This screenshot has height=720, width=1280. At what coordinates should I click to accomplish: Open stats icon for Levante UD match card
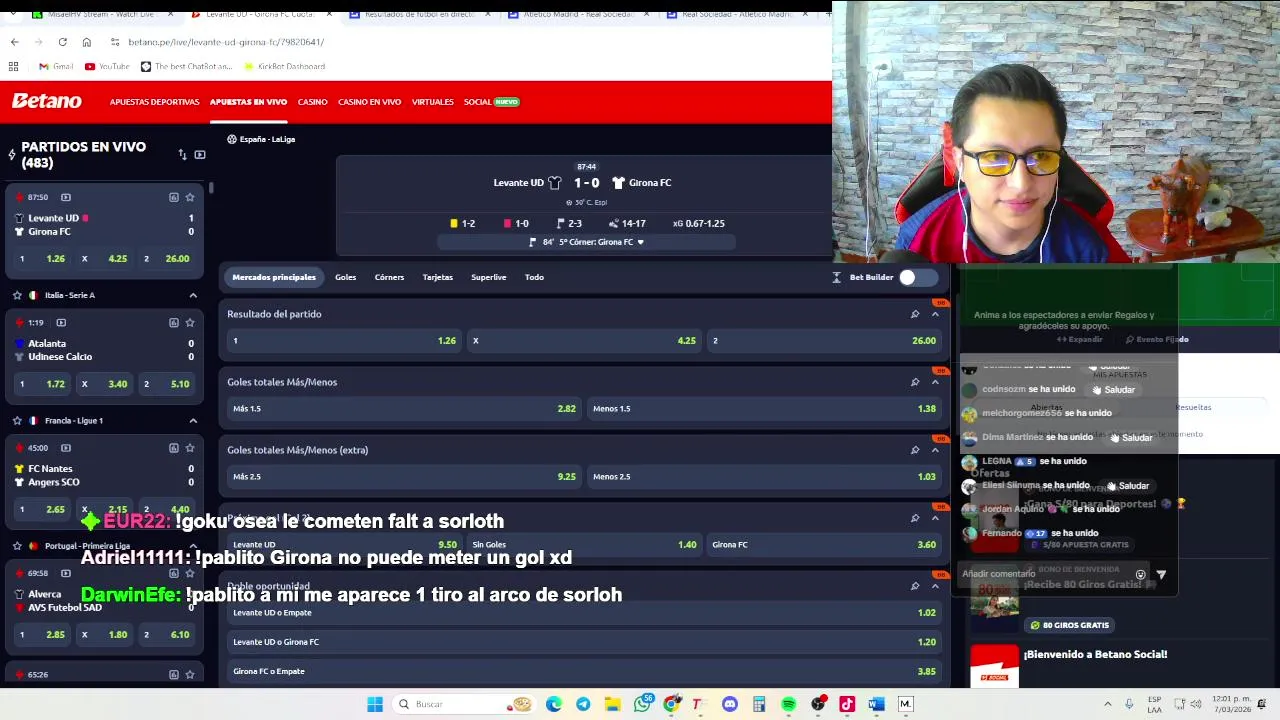coord(173,197)
